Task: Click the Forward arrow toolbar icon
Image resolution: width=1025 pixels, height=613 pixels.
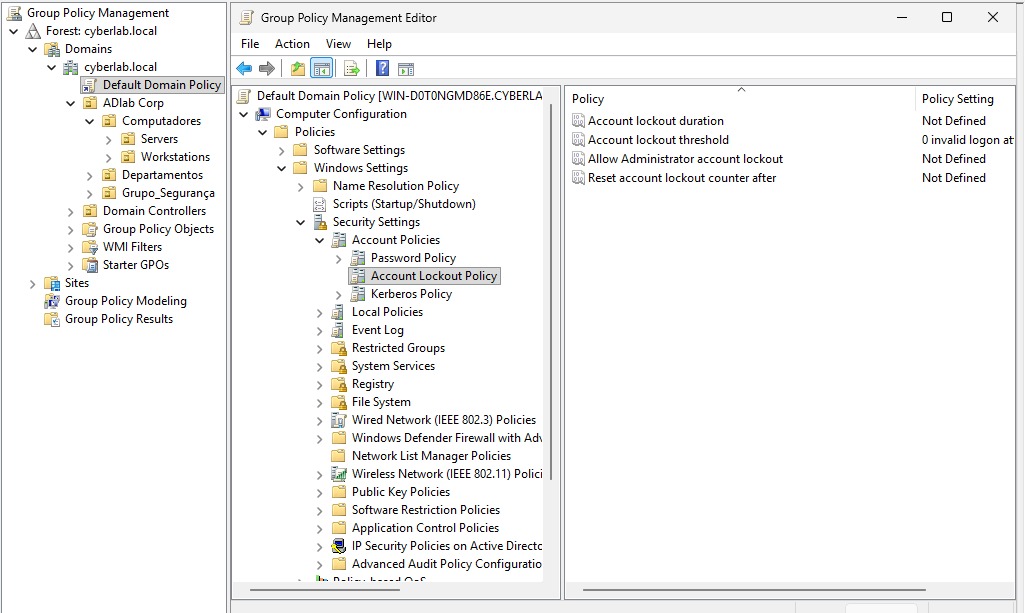Action: coord(267,69)
